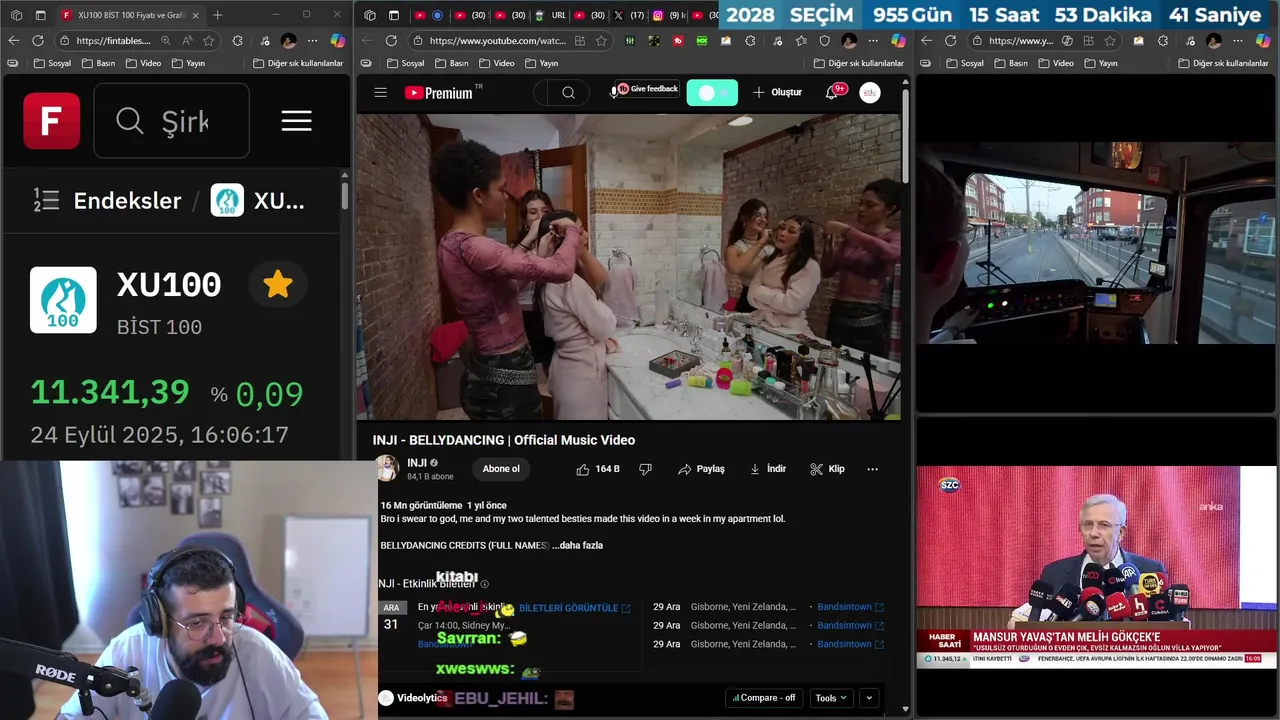The image size is (1280, 720).
Task: Click the XU100 breadcrumb icon
Action: click(227, 200)
